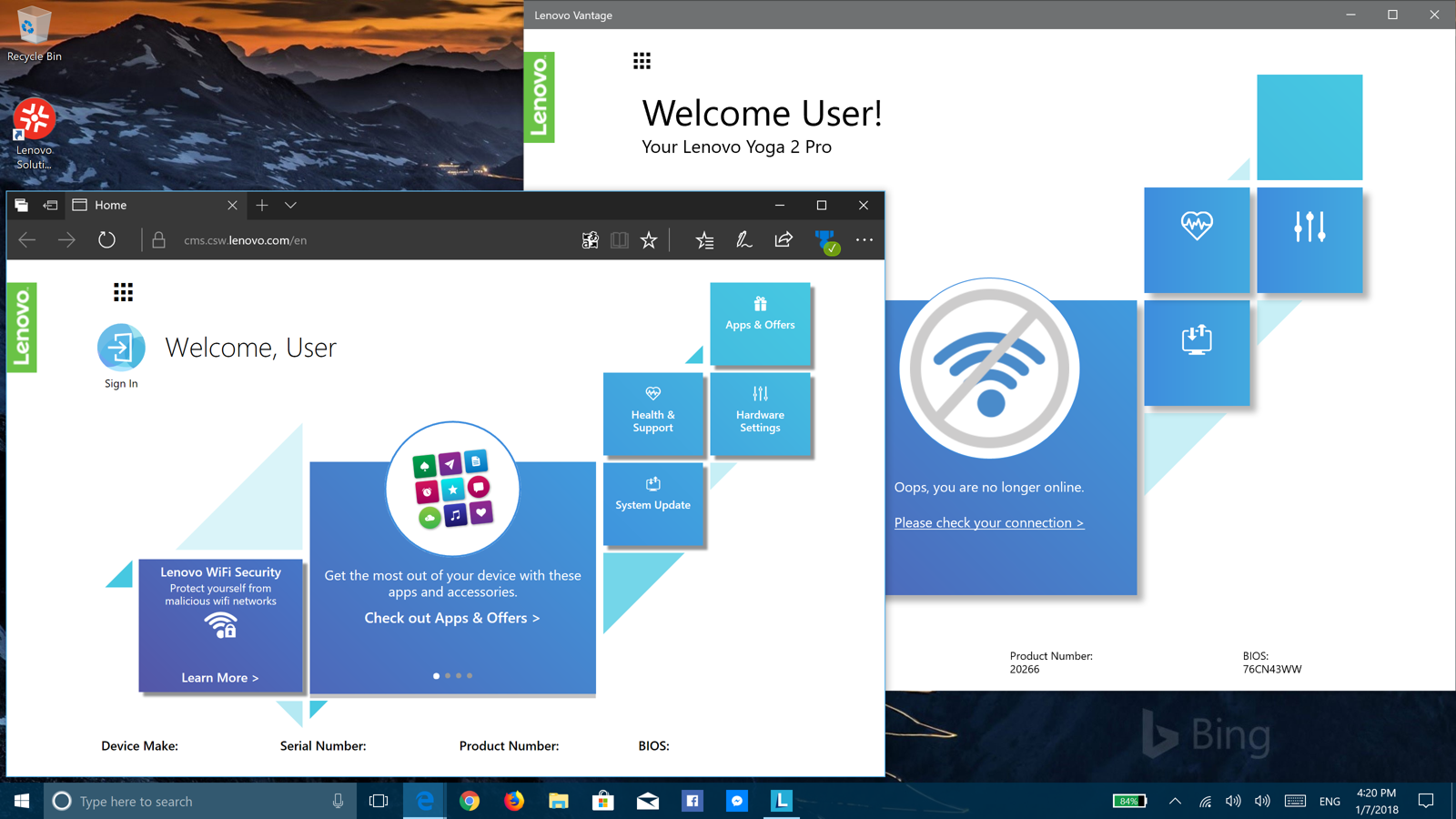Add notes with the pen icon

tap(743, 240)
